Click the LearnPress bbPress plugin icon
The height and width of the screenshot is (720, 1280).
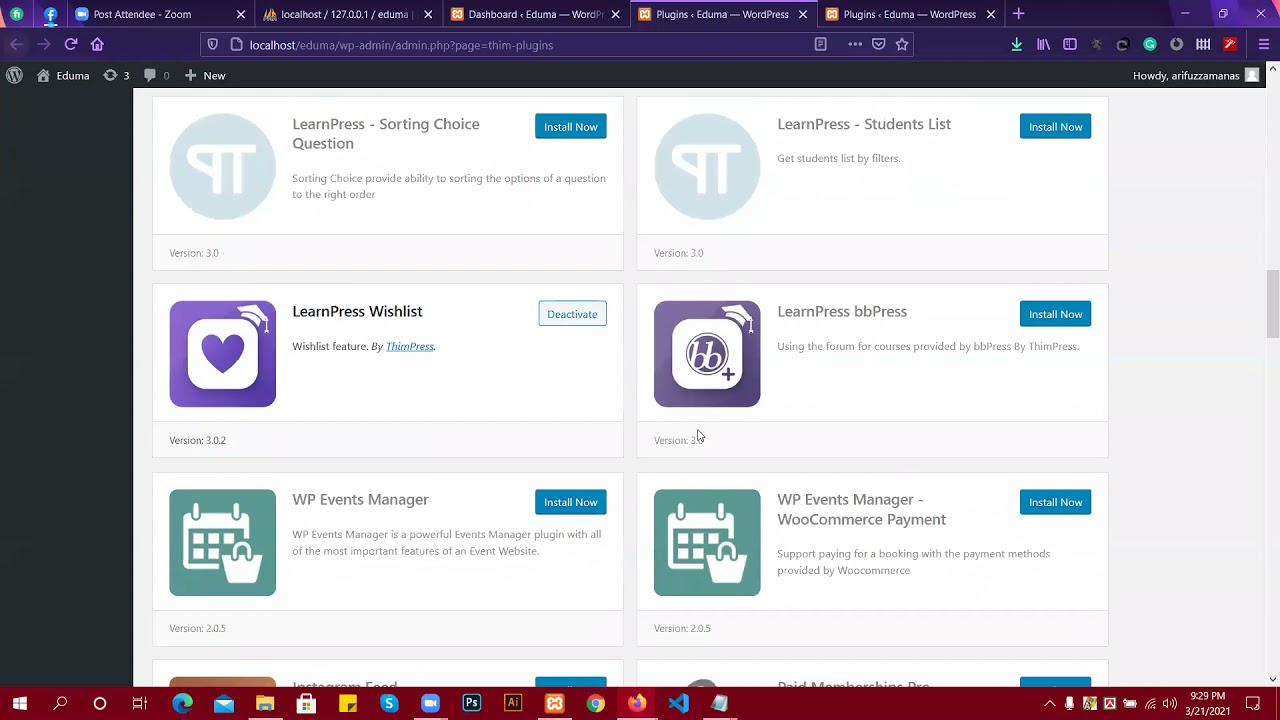[707, 354]
